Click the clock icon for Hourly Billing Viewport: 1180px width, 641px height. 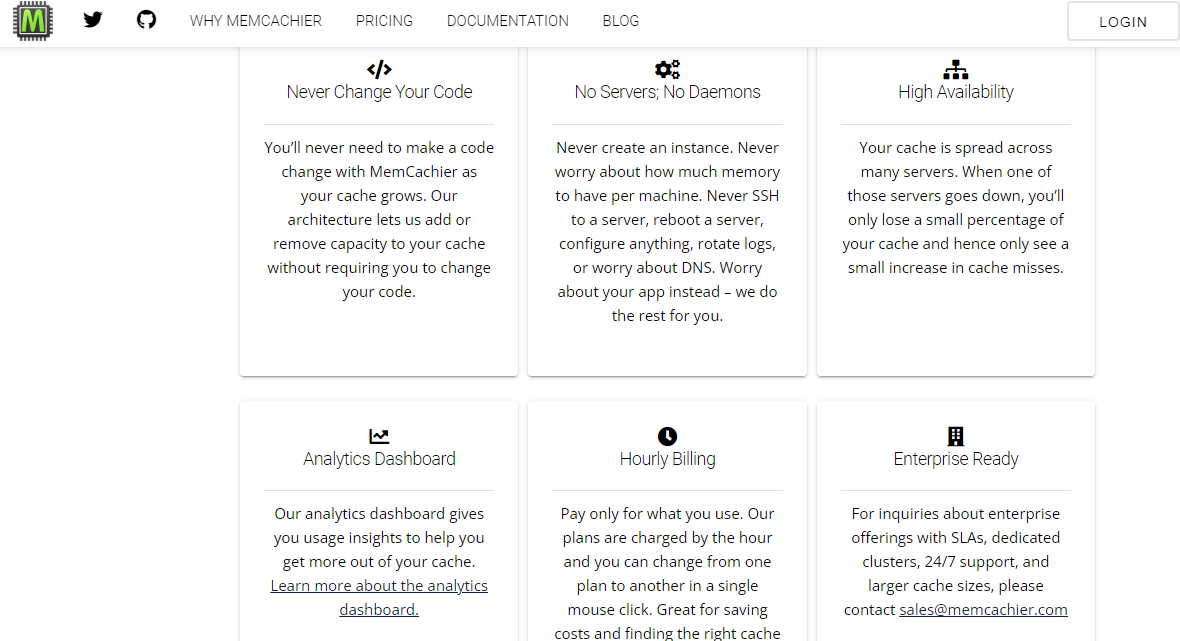[x=667, y=436]
